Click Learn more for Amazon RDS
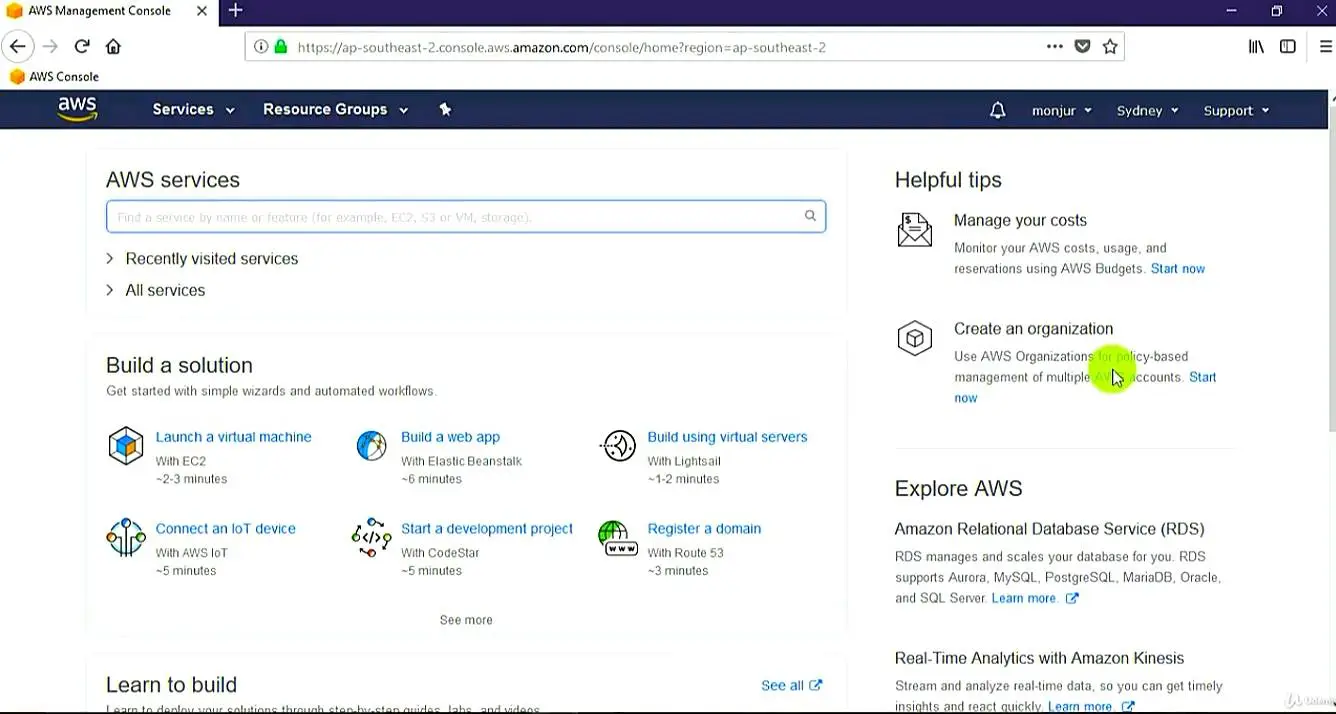 click(1034, 598)
